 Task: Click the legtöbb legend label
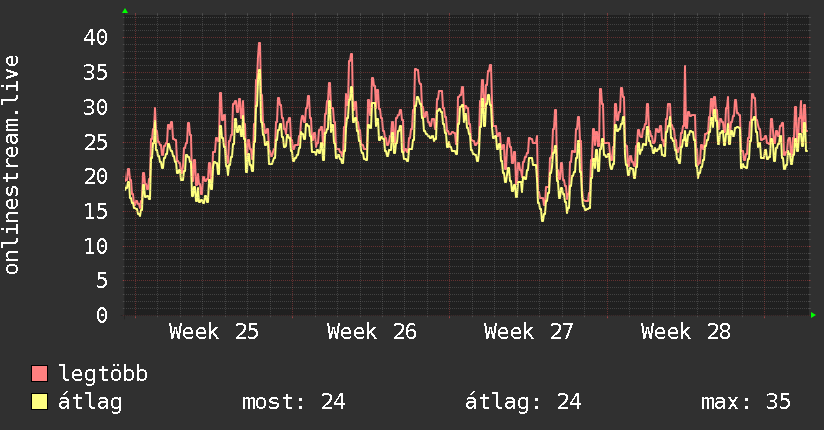103,373
